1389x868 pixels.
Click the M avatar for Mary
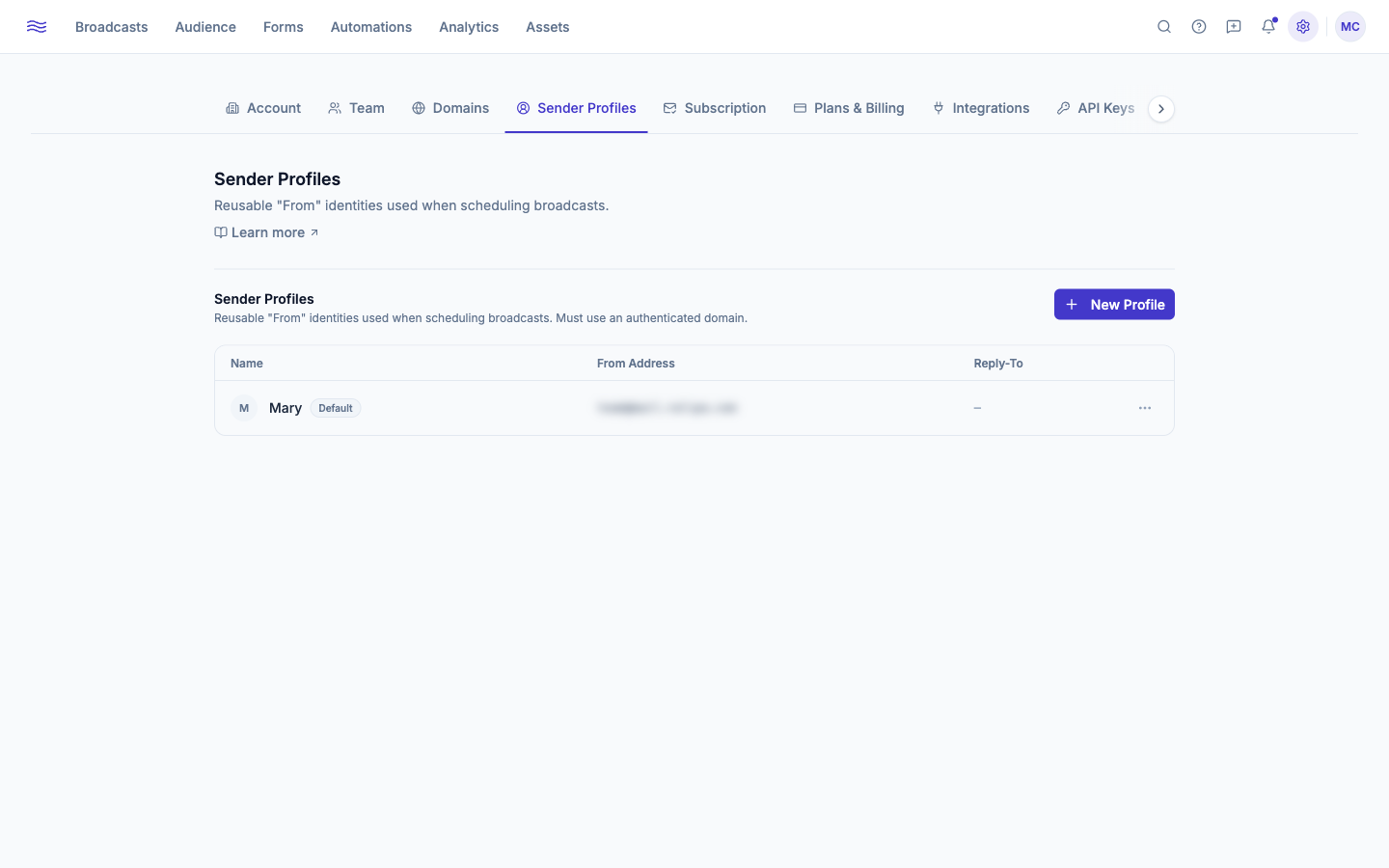244,408
